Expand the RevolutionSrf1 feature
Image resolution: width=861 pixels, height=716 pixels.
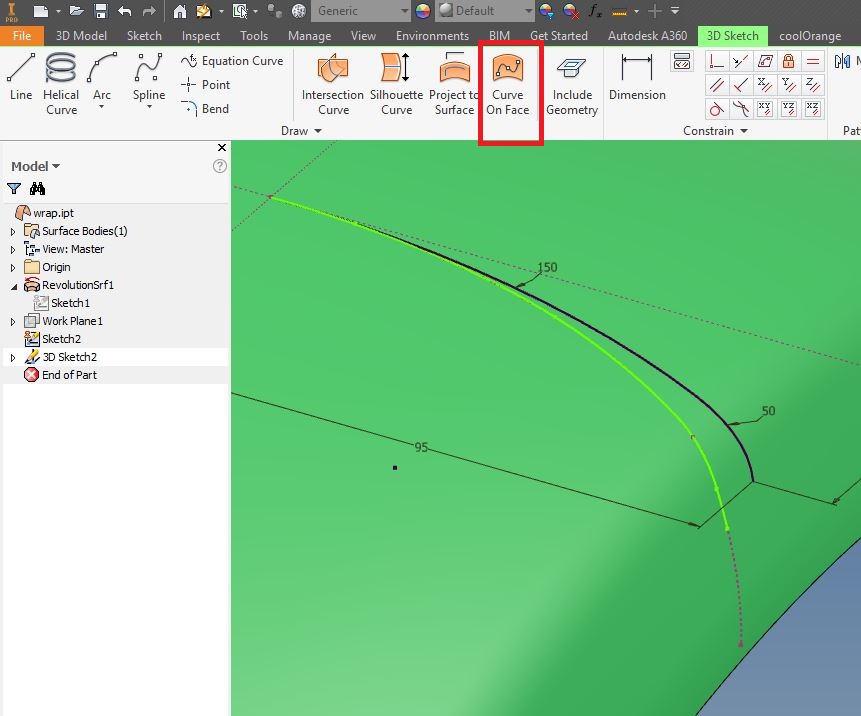click(13, 285)
